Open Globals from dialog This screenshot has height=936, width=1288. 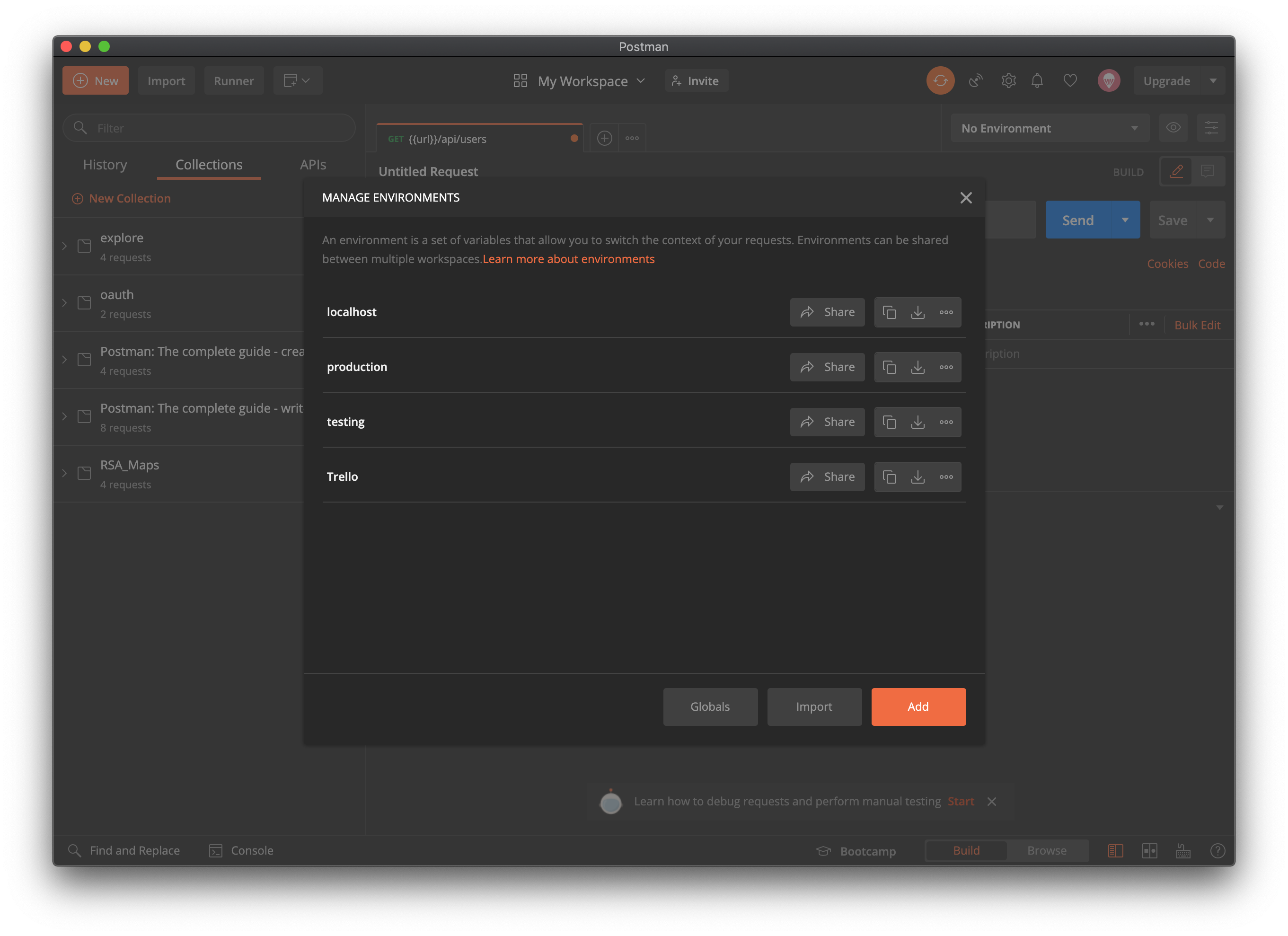pyautogui.click(x=710, y=706)
